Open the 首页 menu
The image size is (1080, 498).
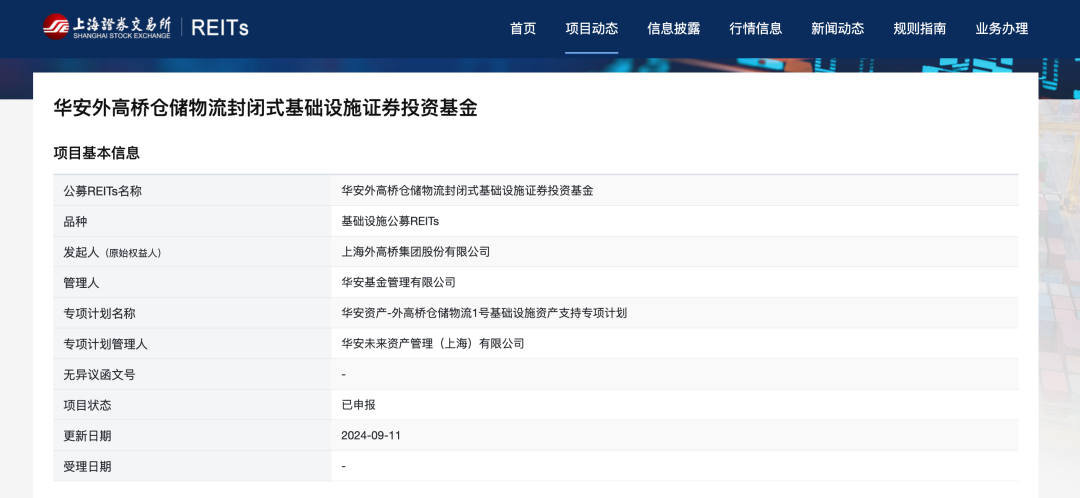[523, 28]
